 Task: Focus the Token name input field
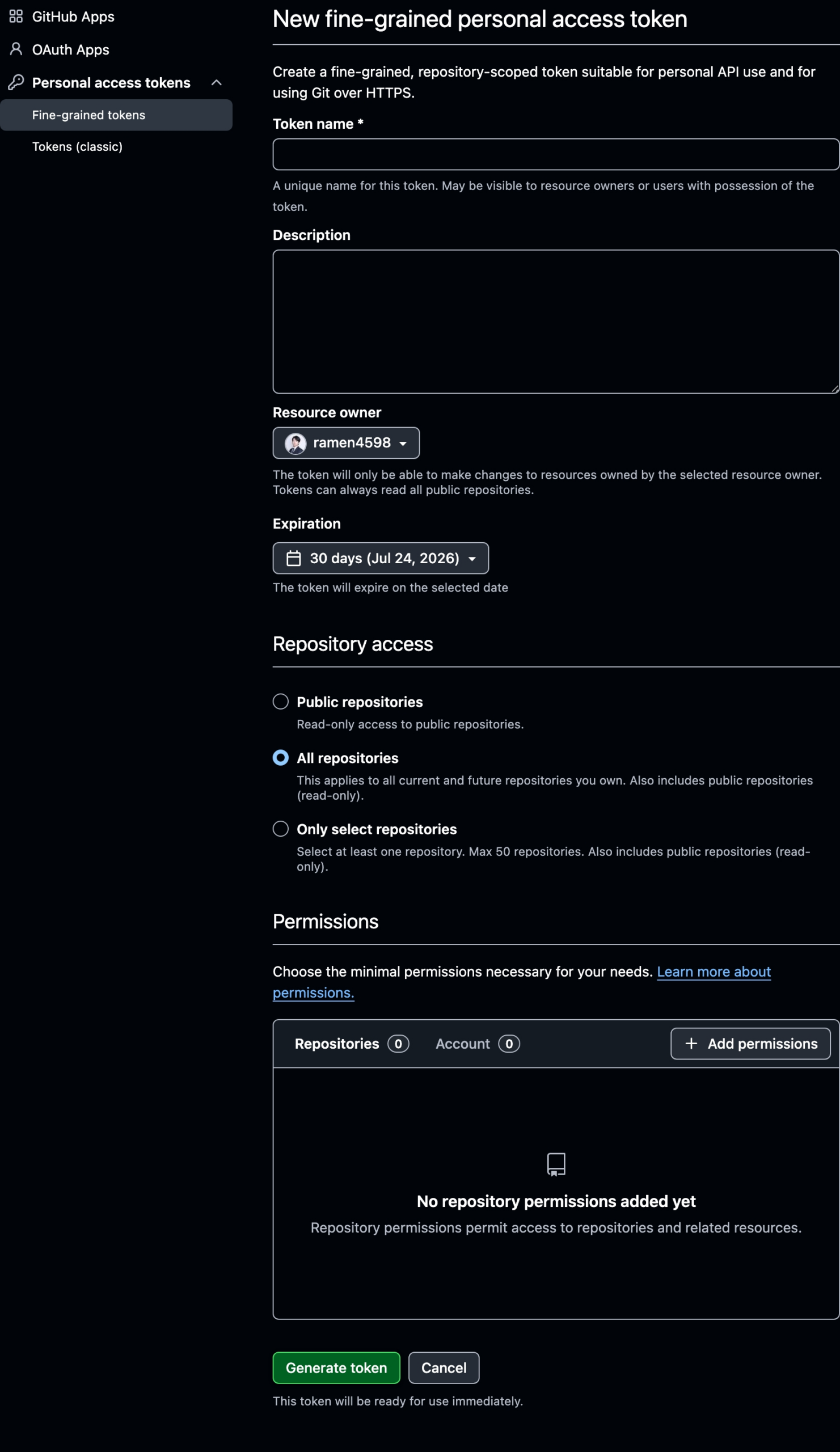(x=556, y=154)
